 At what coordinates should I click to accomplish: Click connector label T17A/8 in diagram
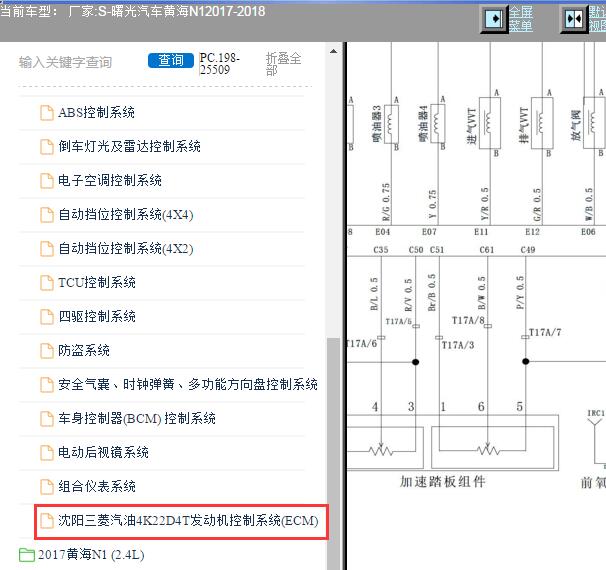468,320
